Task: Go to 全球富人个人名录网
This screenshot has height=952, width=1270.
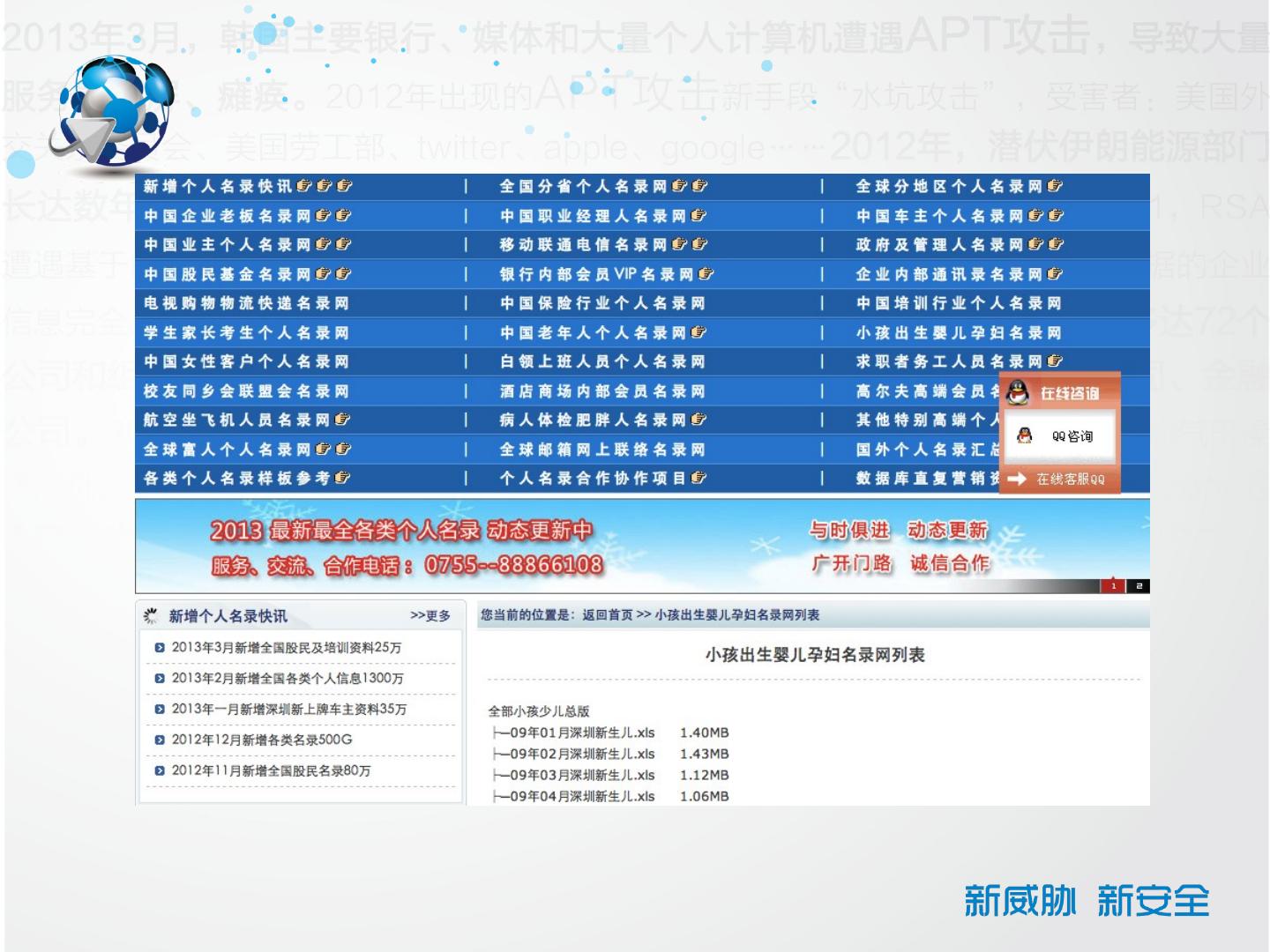Action: [x=228, y=449]
